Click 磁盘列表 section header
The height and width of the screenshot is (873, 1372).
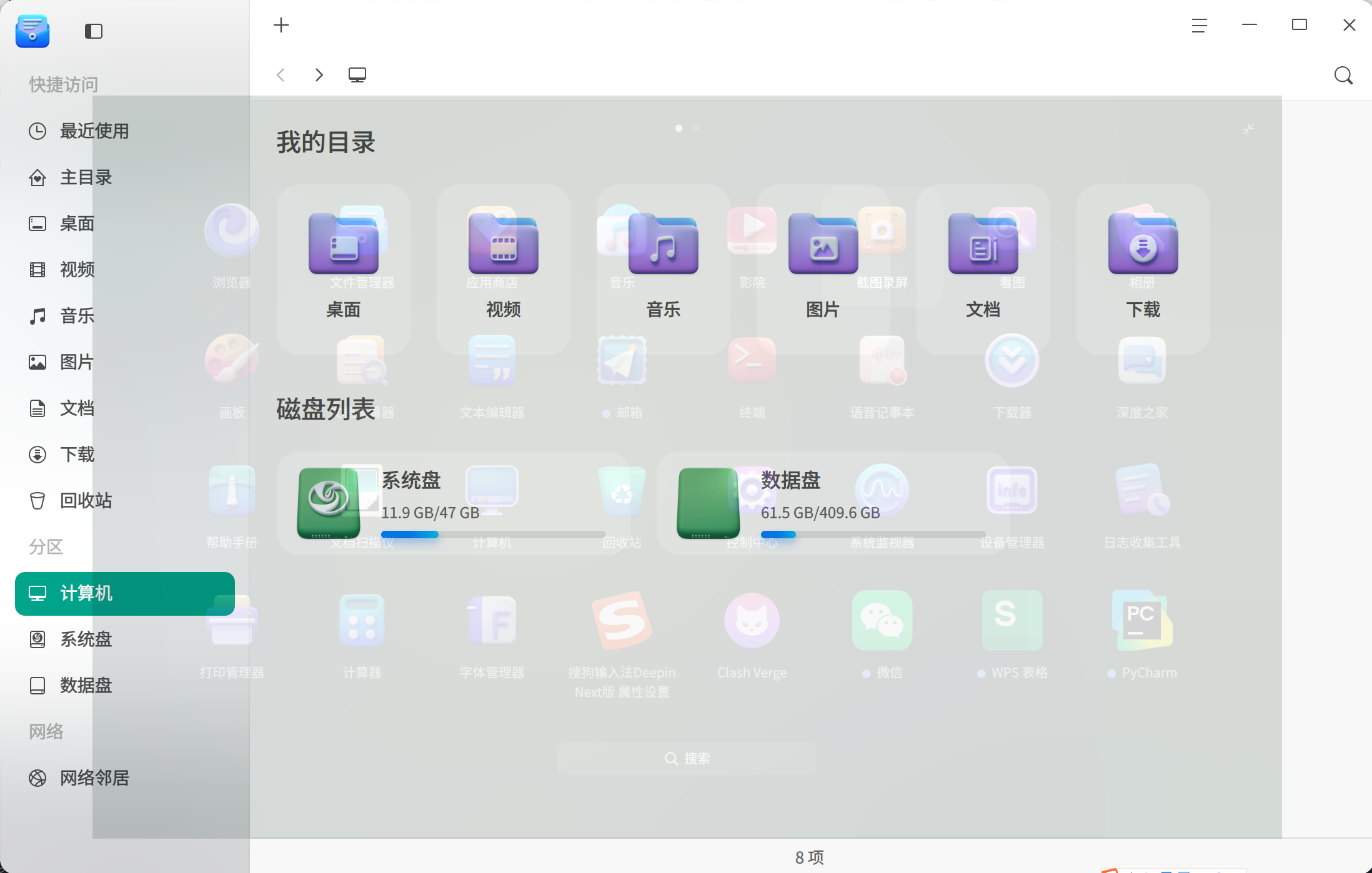point(326,410)
